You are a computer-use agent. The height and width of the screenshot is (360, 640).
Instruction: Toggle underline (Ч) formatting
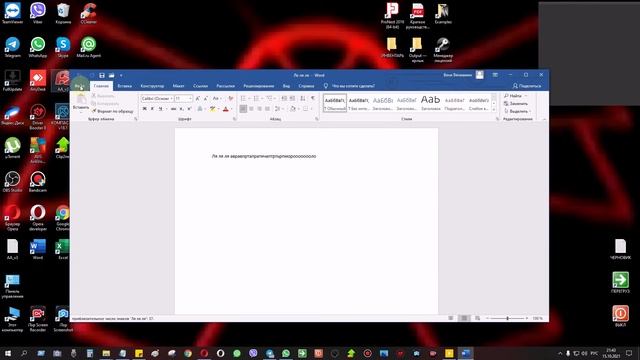pos(160,109)
